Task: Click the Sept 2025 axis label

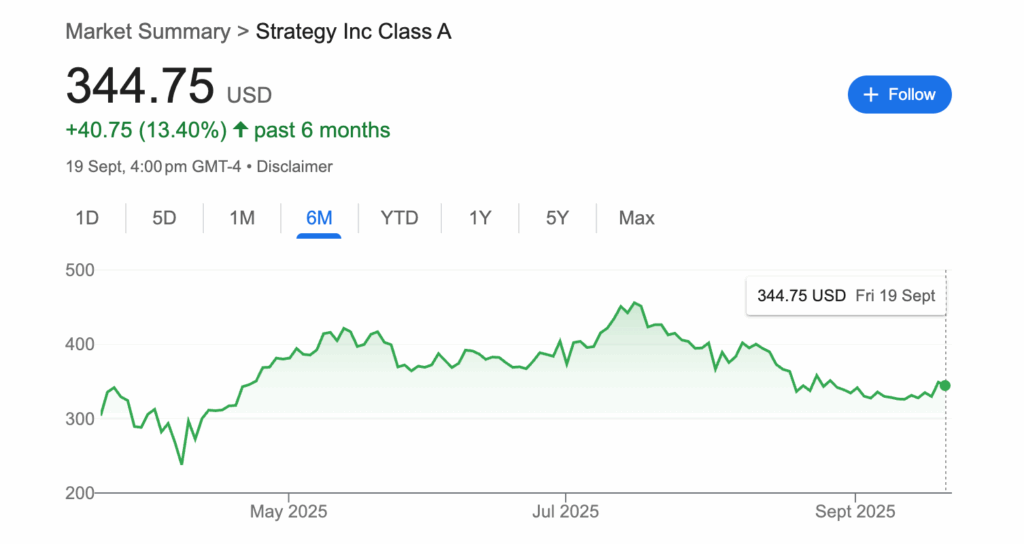Action: (855, 511)
